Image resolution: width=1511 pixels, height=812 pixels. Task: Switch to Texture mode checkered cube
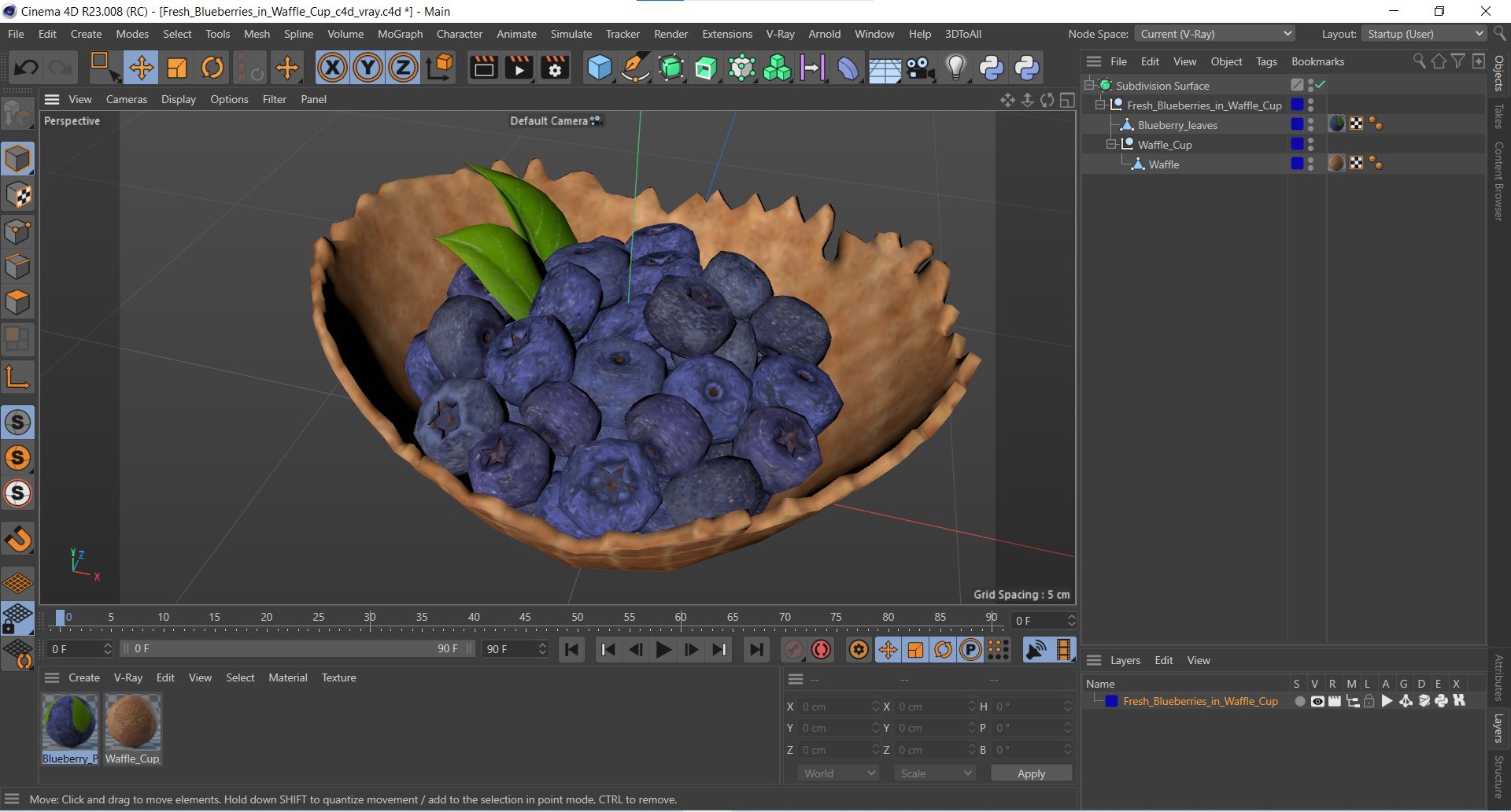click(x=17, y=195)
